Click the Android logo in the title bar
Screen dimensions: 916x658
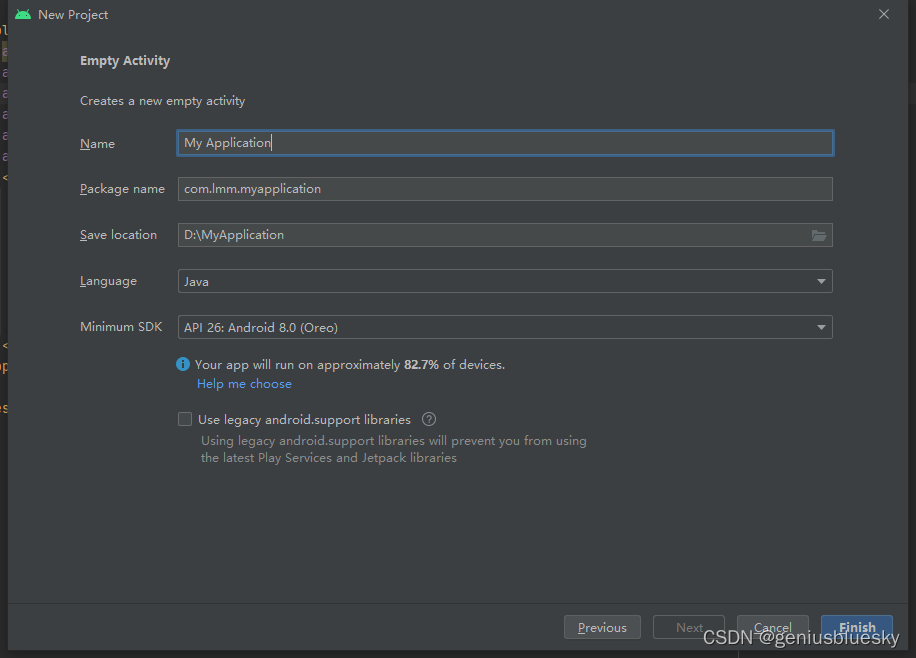click(23, 15)
